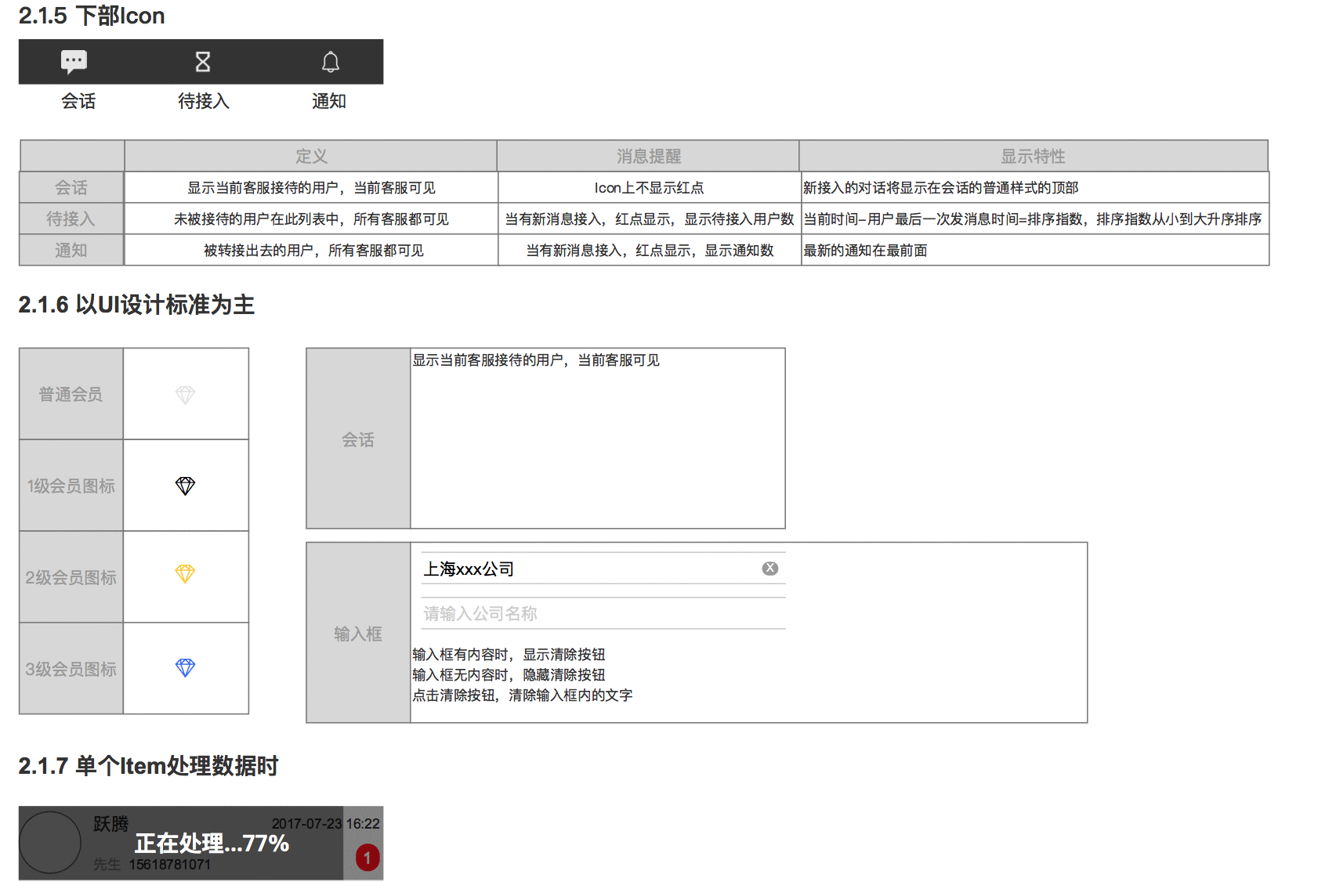Click heading '2.1.7 单个Item处理数据时'
Screen dimensions: 1318x896
click(x=148, y=765)
